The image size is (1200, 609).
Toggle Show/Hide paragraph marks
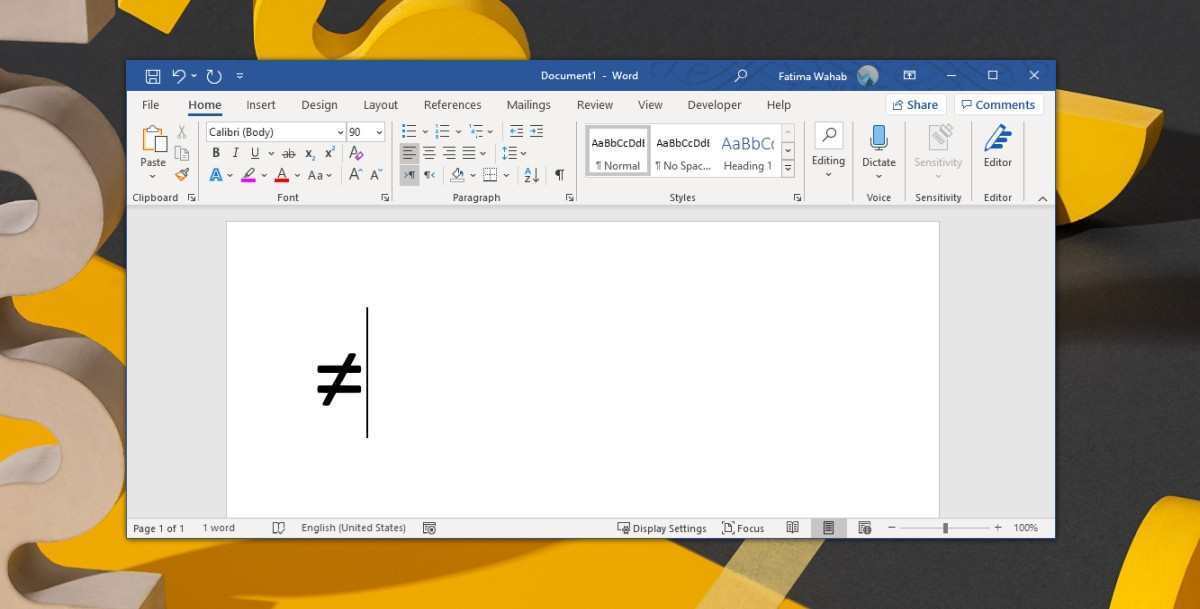click(559, 175)
